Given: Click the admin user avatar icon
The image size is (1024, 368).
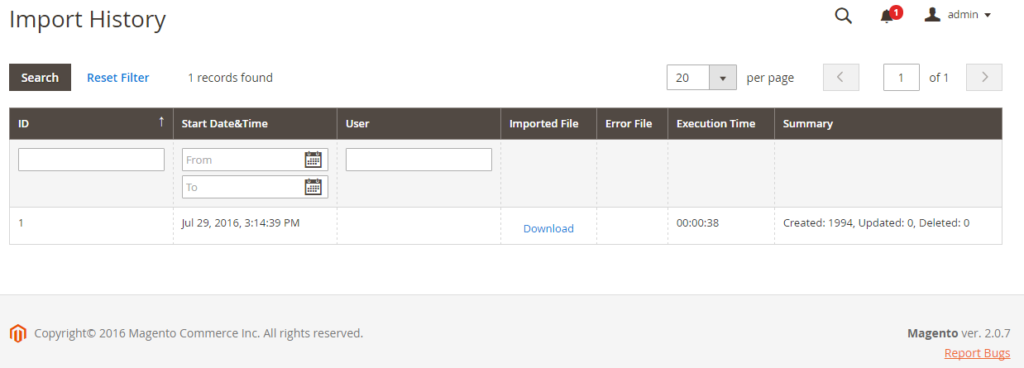Looking at the screenshot, I should [x=932, y=14].
